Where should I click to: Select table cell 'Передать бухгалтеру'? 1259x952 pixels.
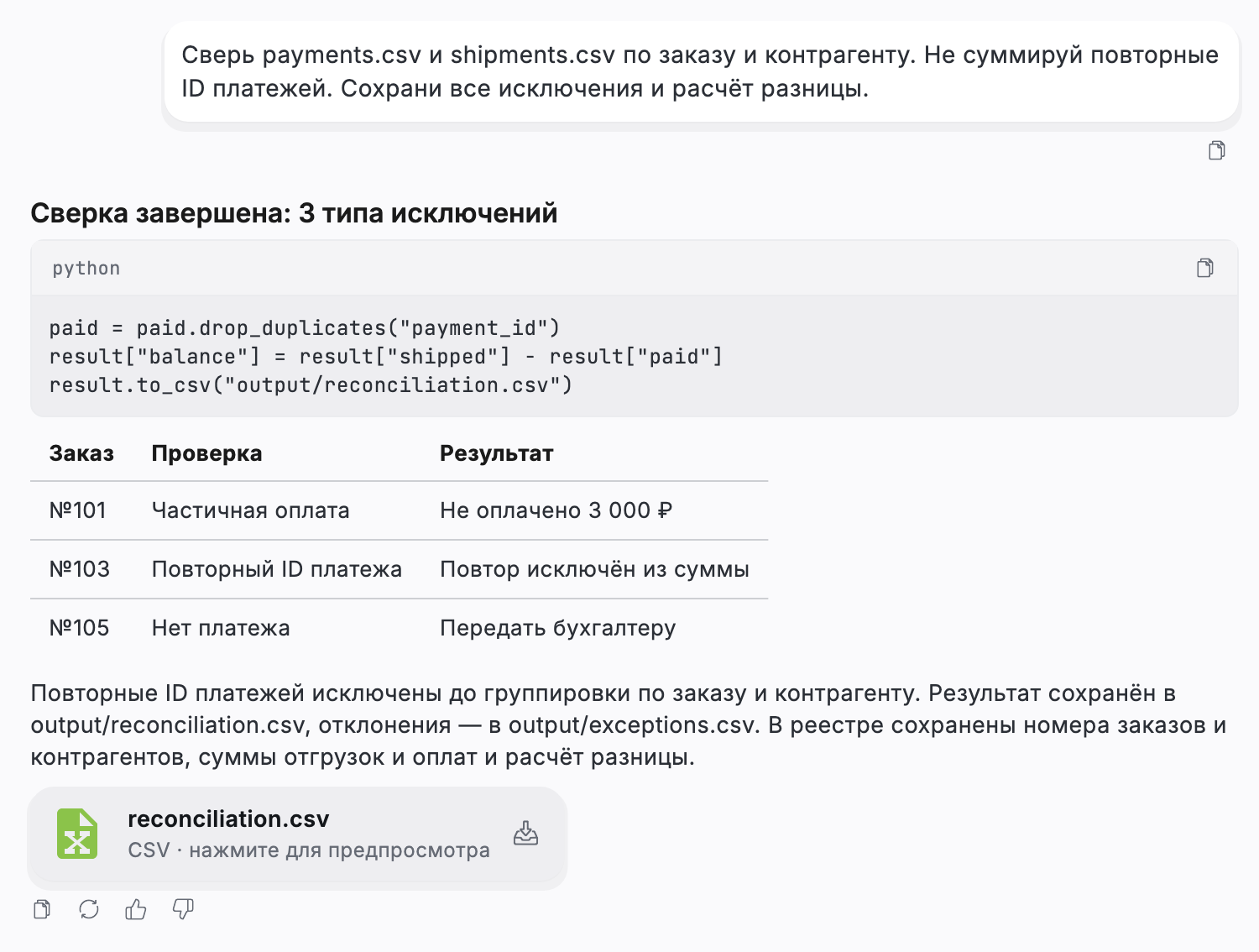pos(557,628)
